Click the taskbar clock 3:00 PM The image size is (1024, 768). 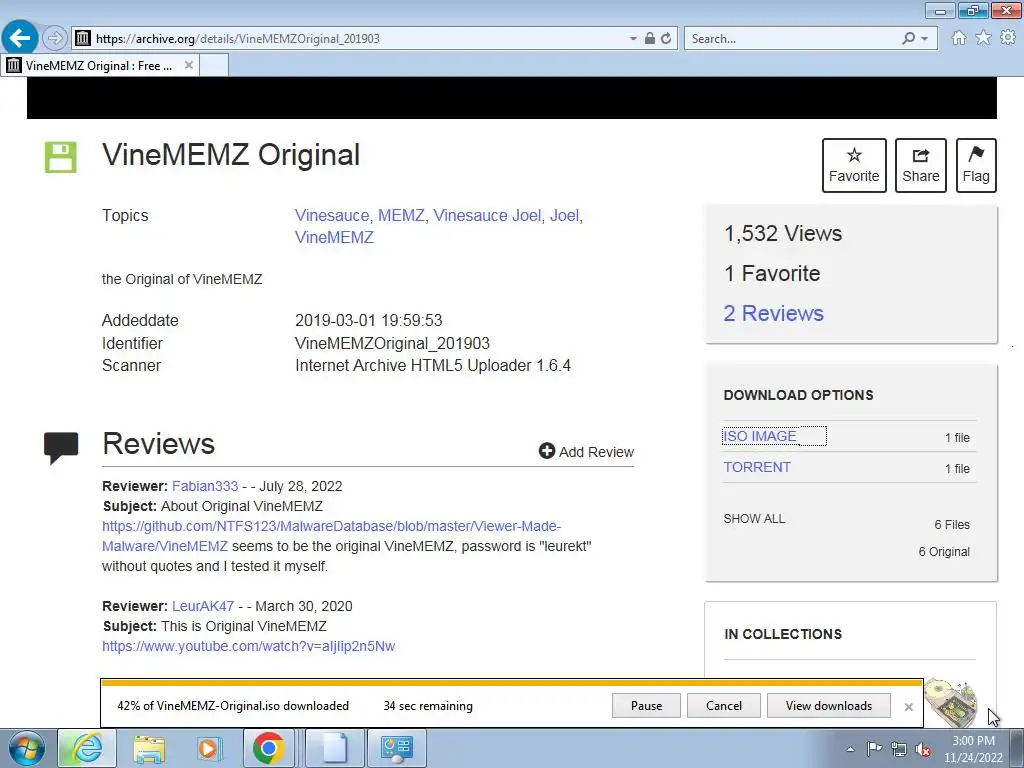coord(973,741)
